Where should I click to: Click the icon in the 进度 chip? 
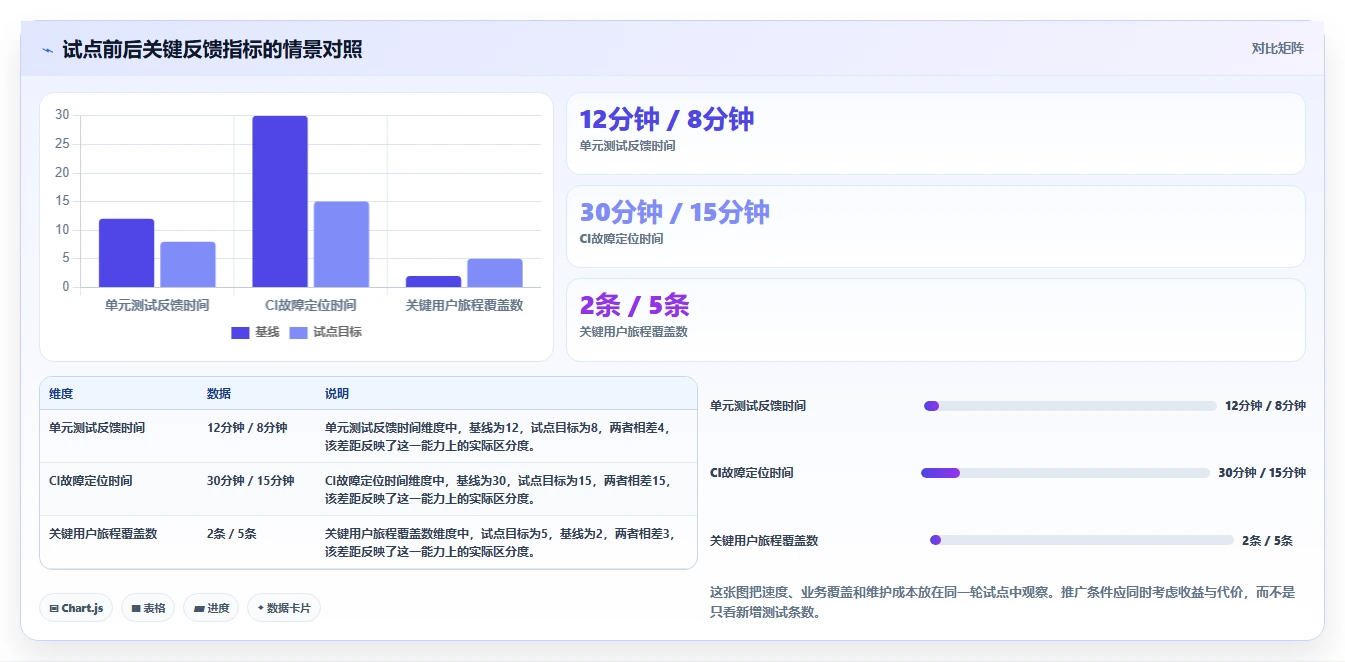coord(199,608)
